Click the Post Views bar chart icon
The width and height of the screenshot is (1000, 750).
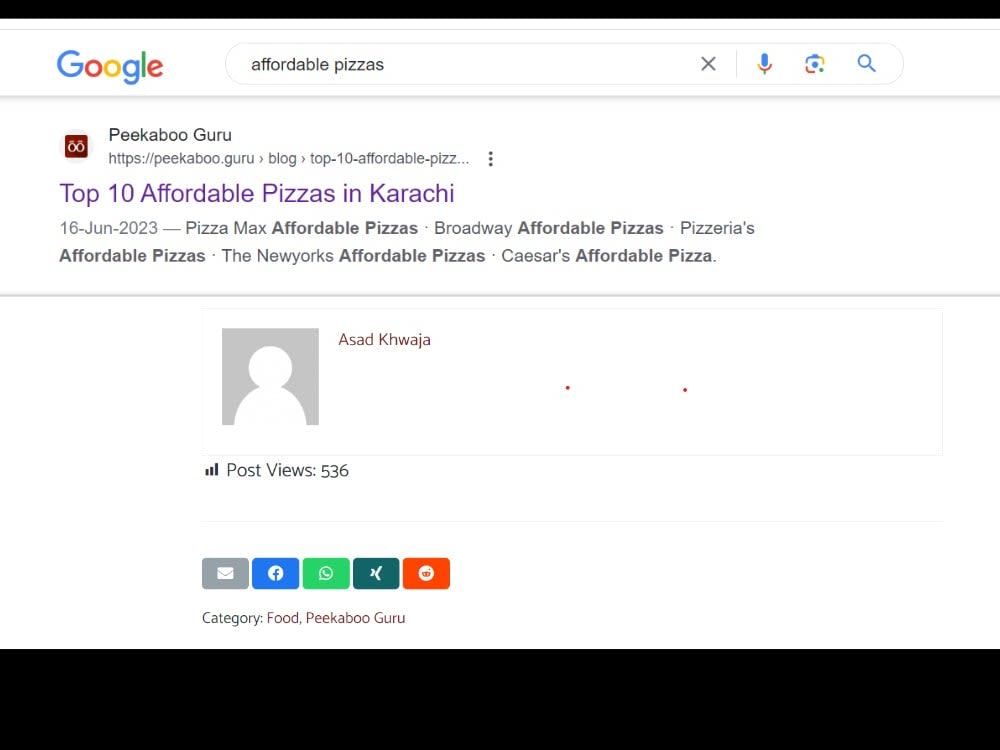(212, 470)
